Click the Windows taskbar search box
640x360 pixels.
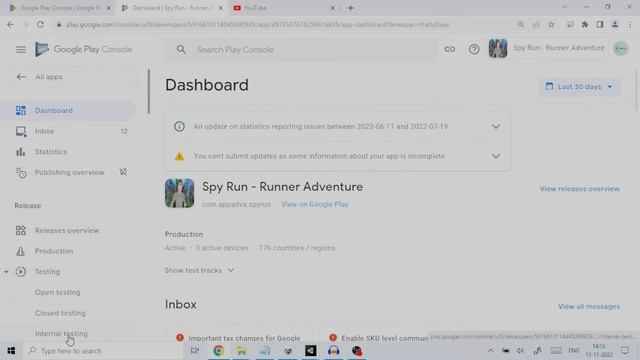tap(104, 351)
